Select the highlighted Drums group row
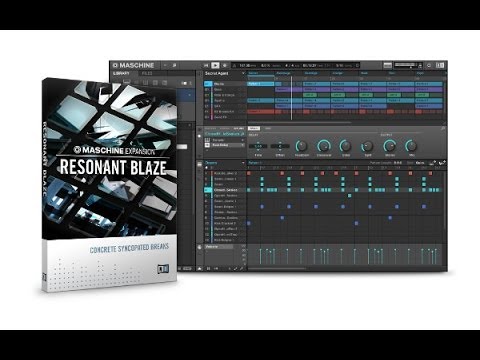Viewport: 480px width, 360px height. tap(225, 84)
